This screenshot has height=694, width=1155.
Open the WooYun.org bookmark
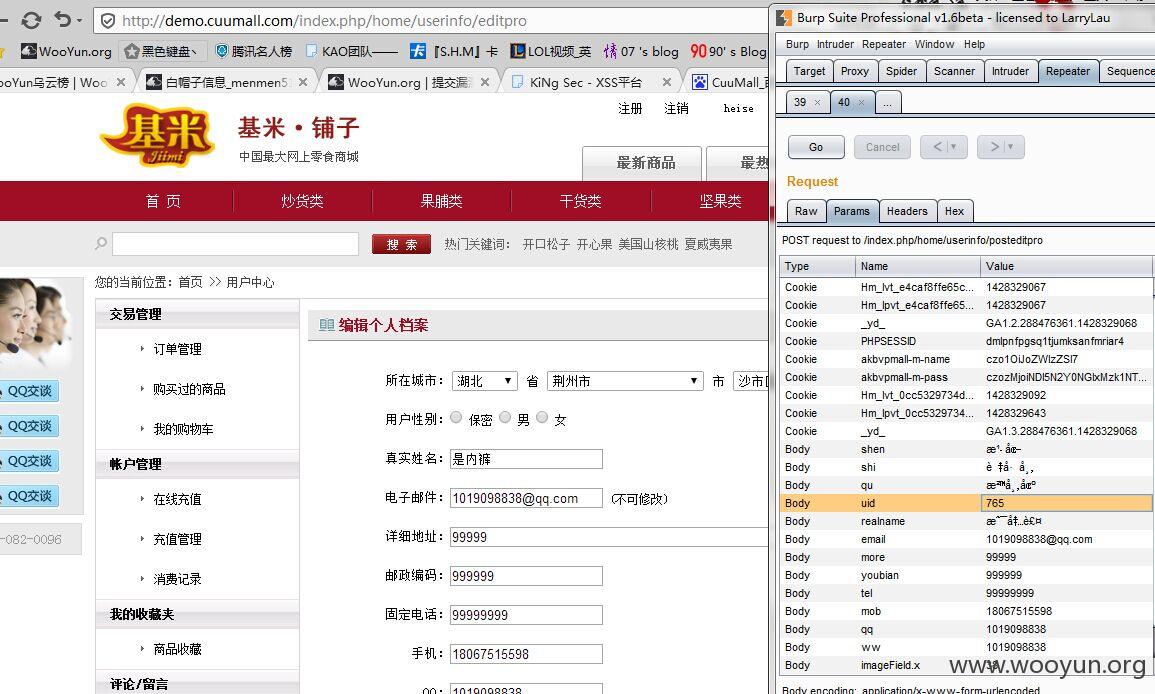click(x=66, y=51)
